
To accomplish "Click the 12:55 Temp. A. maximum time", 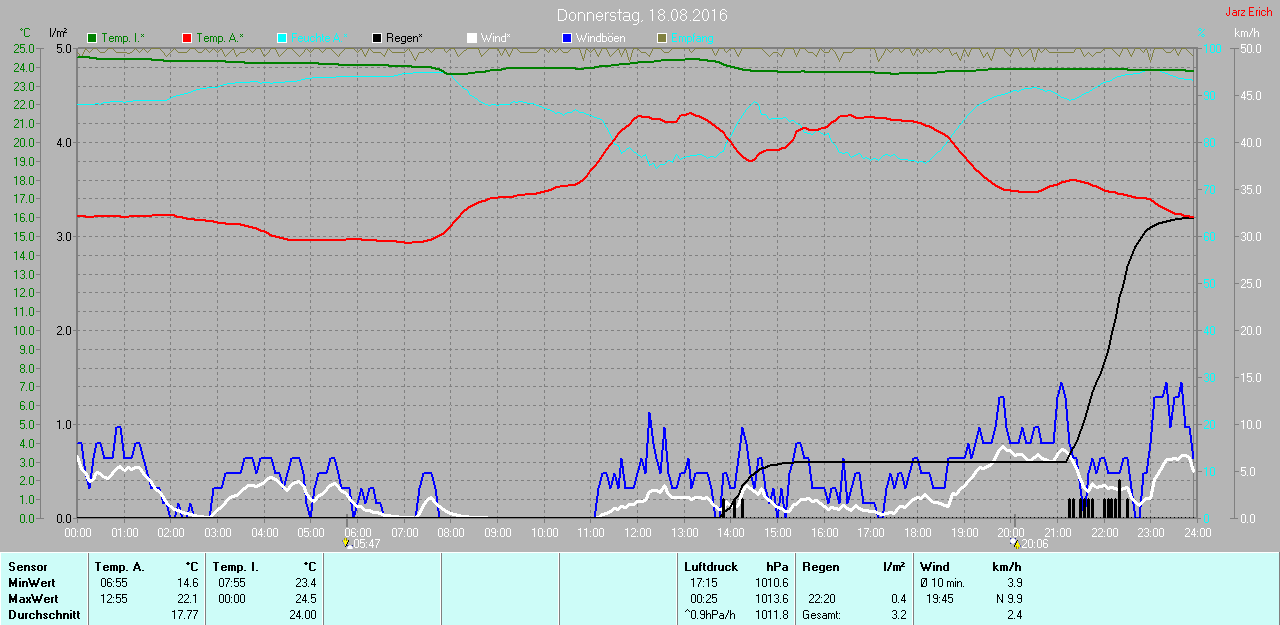I will 114,599.
